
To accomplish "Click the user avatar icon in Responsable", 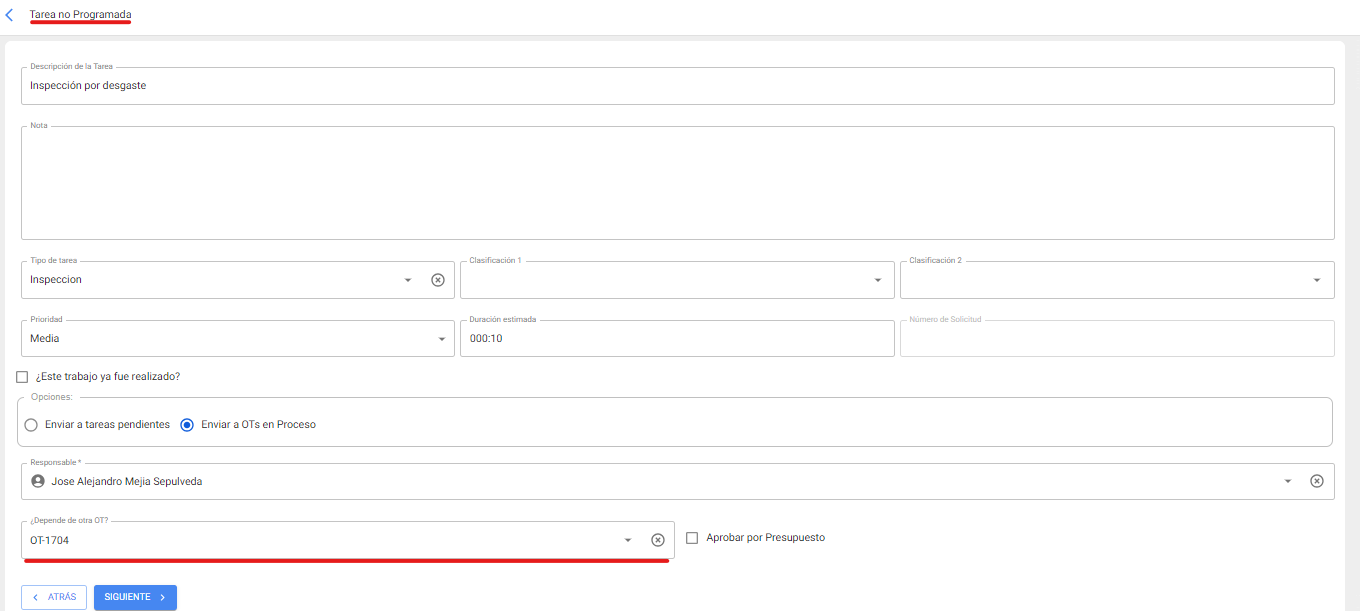I will [38, 481].
